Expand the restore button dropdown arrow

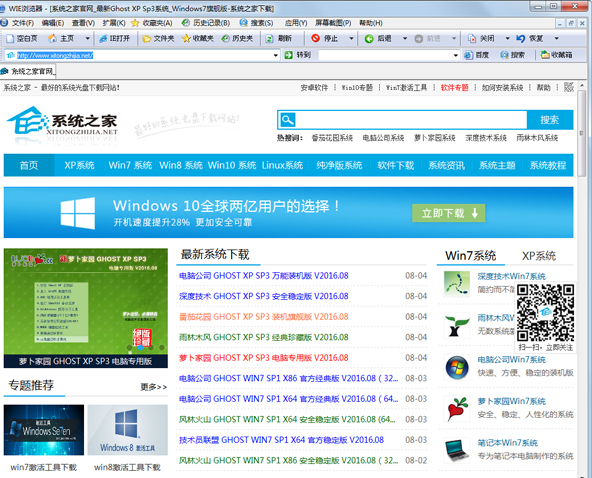(557, 39)
